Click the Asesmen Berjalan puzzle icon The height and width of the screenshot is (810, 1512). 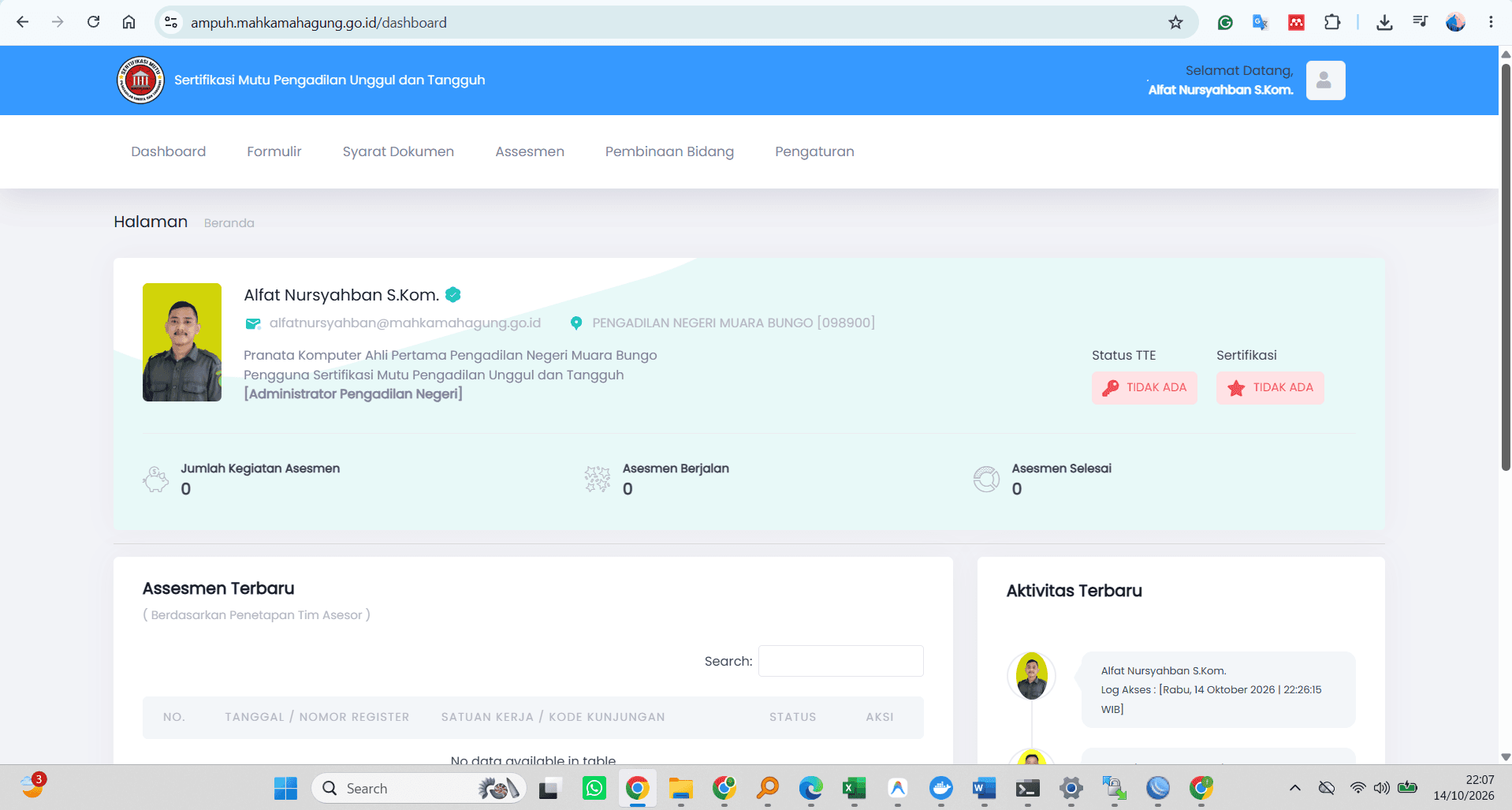click(x=598, y=479)
